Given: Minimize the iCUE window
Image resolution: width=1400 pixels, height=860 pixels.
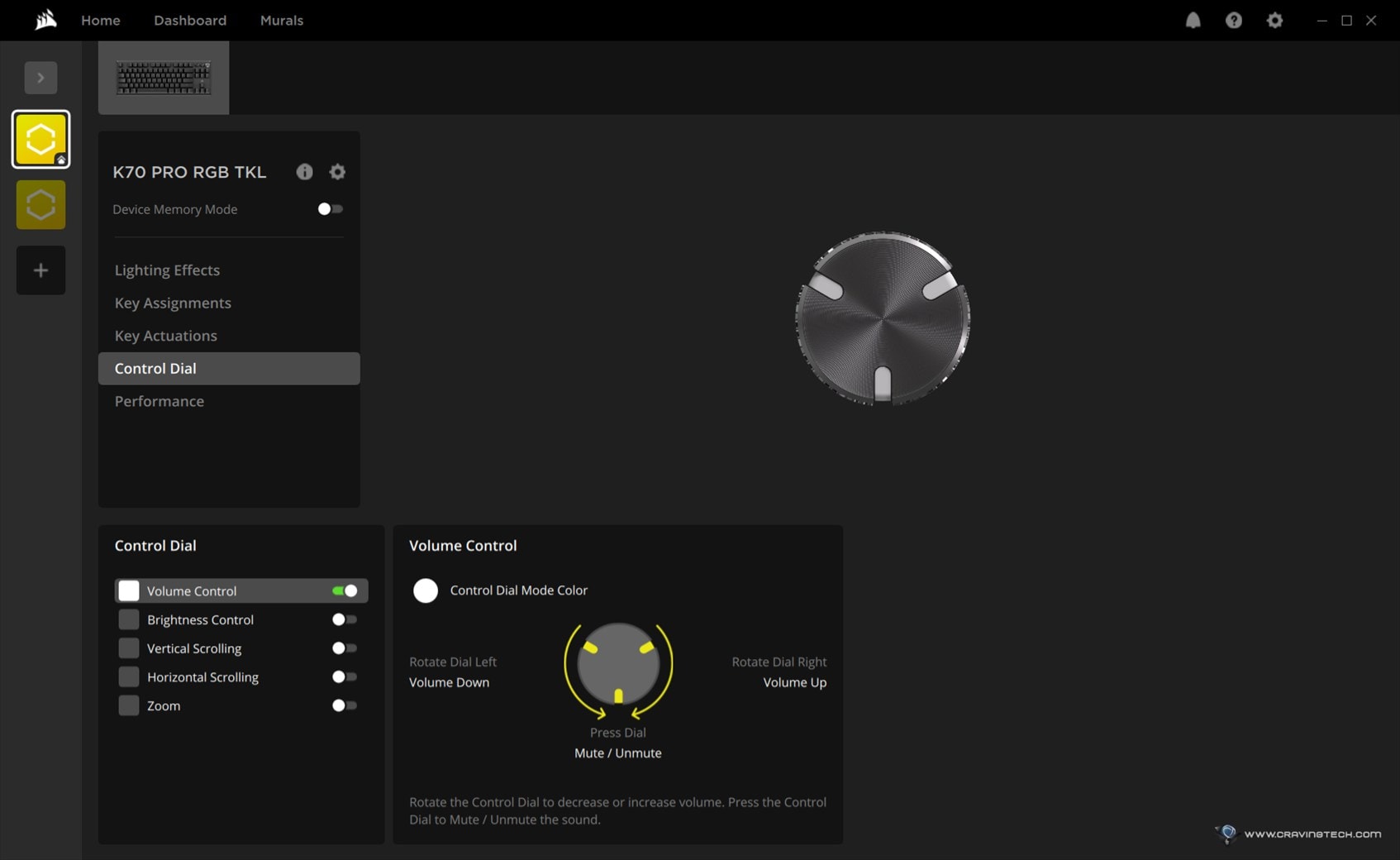Looking at the screenshot, I should point(1322,21).
